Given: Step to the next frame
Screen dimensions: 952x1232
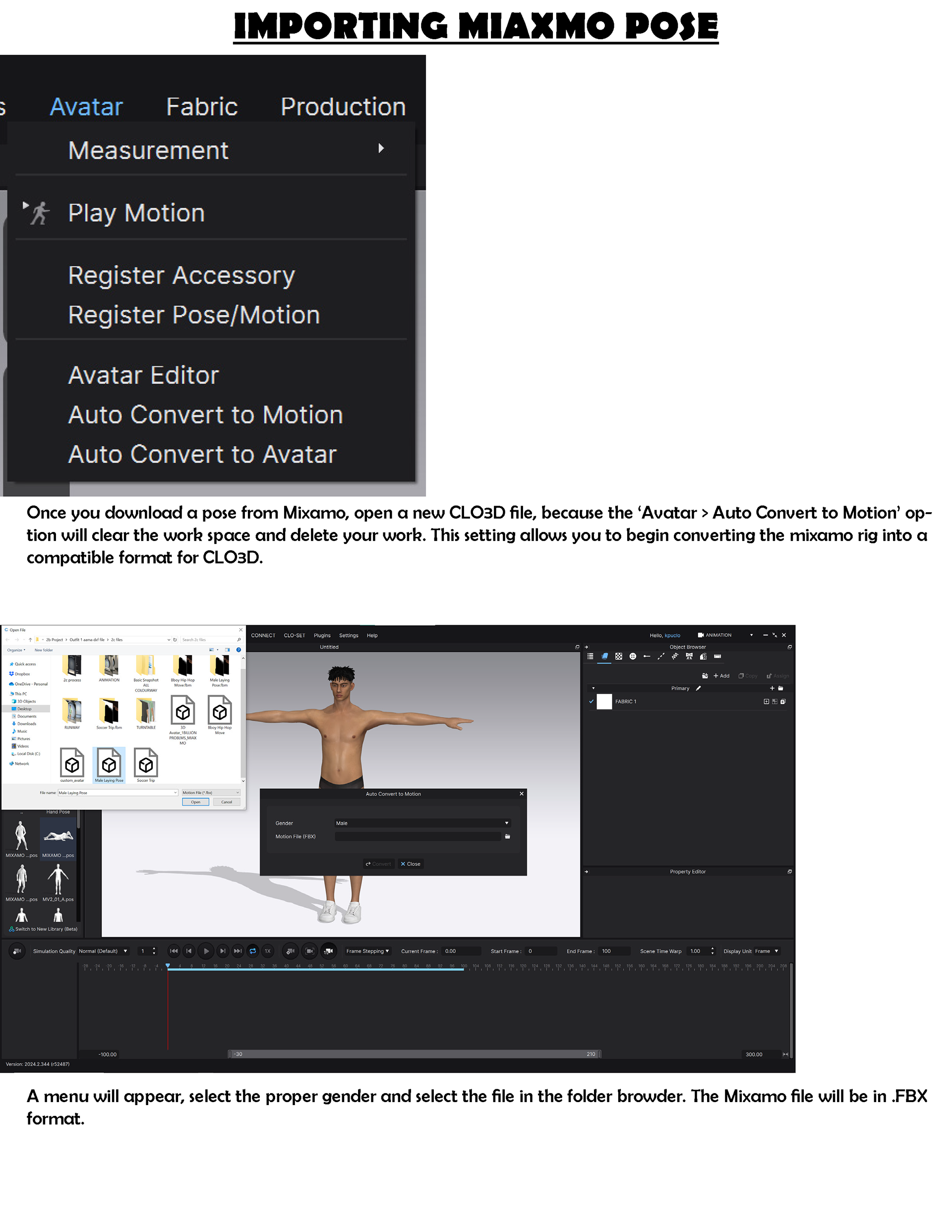Looking at the screenshot, I should tap(223, 951).
